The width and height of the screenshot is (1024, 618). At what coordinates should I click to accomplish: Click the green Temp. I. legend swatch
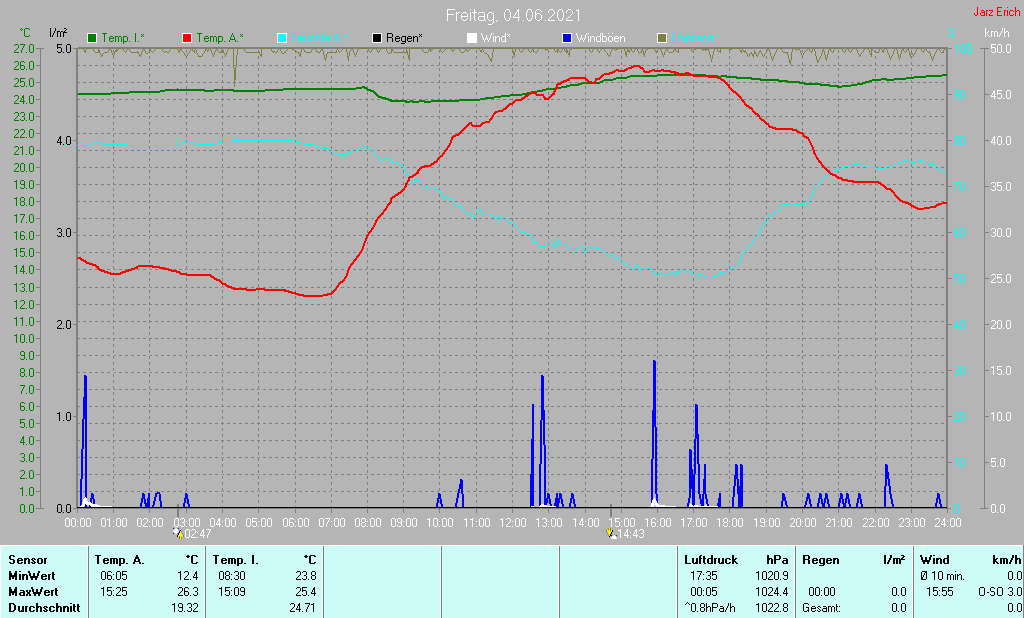tap(92, 38)
